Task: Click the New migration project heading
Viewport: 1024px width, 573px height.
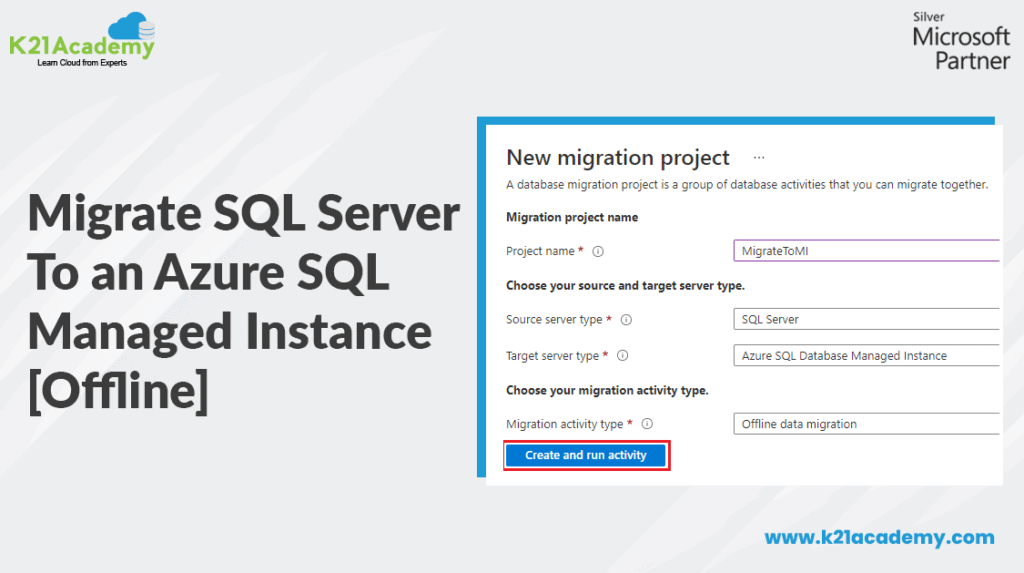Action: pyautogui.click(x=618, y=158)
